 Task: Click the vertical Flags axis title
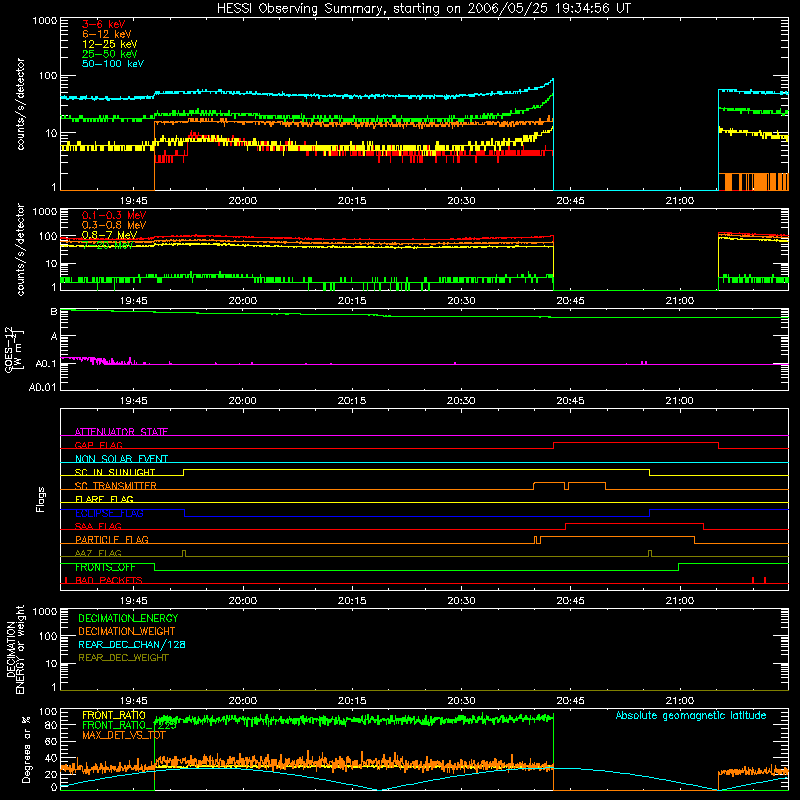point(41,499)
